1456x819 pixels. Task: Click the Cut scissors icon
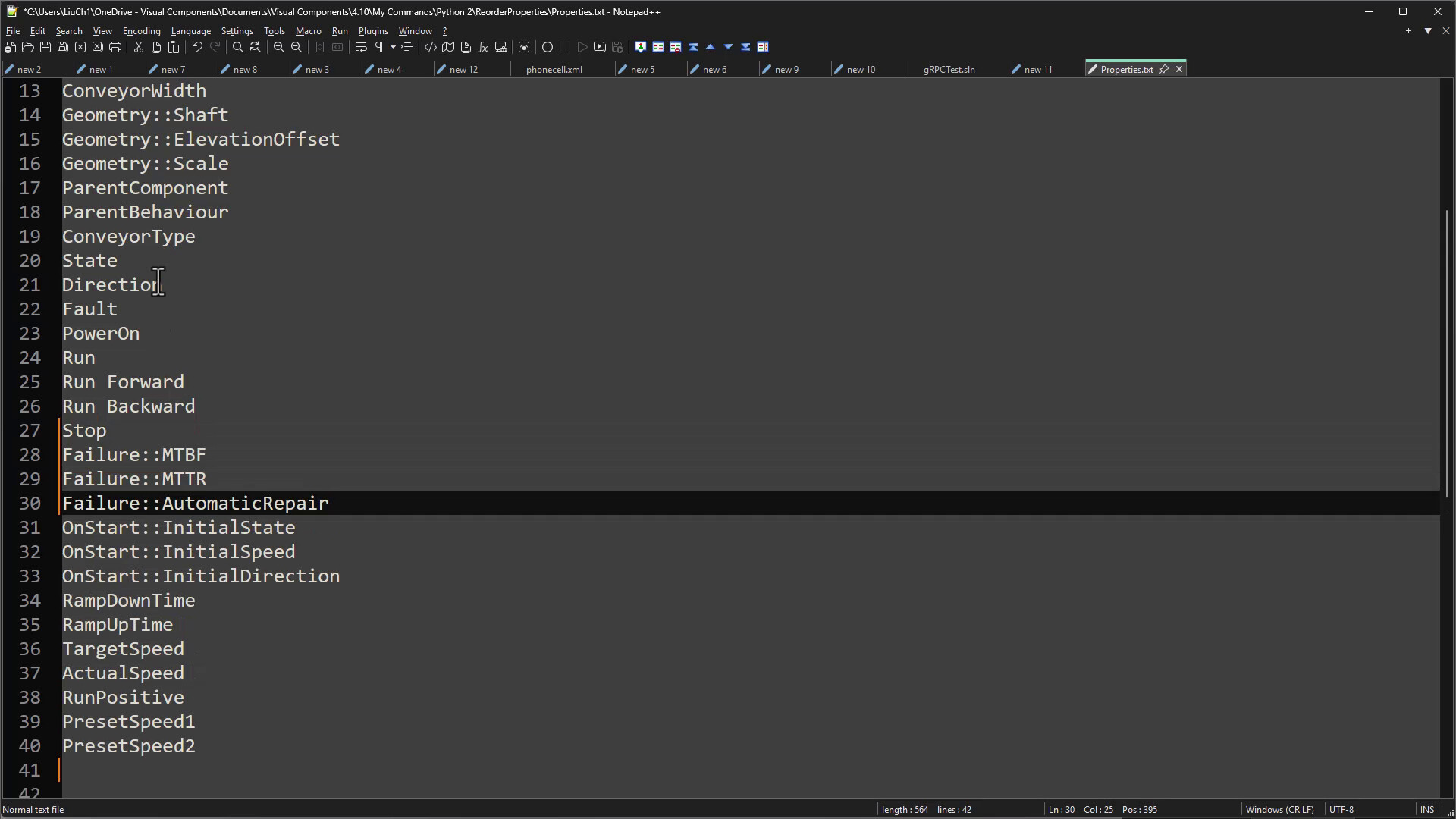pos(139,47)
